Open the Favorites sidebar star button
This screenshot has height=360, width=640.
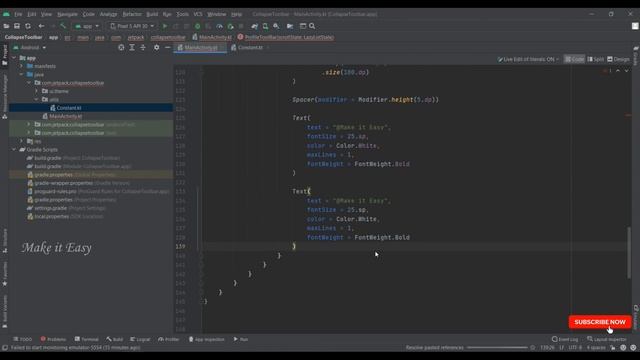point(4,274)
